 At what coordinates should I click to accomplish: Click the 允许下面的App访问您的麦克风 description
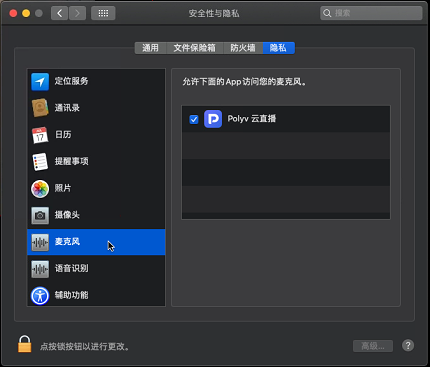click(x=244, y=82)
